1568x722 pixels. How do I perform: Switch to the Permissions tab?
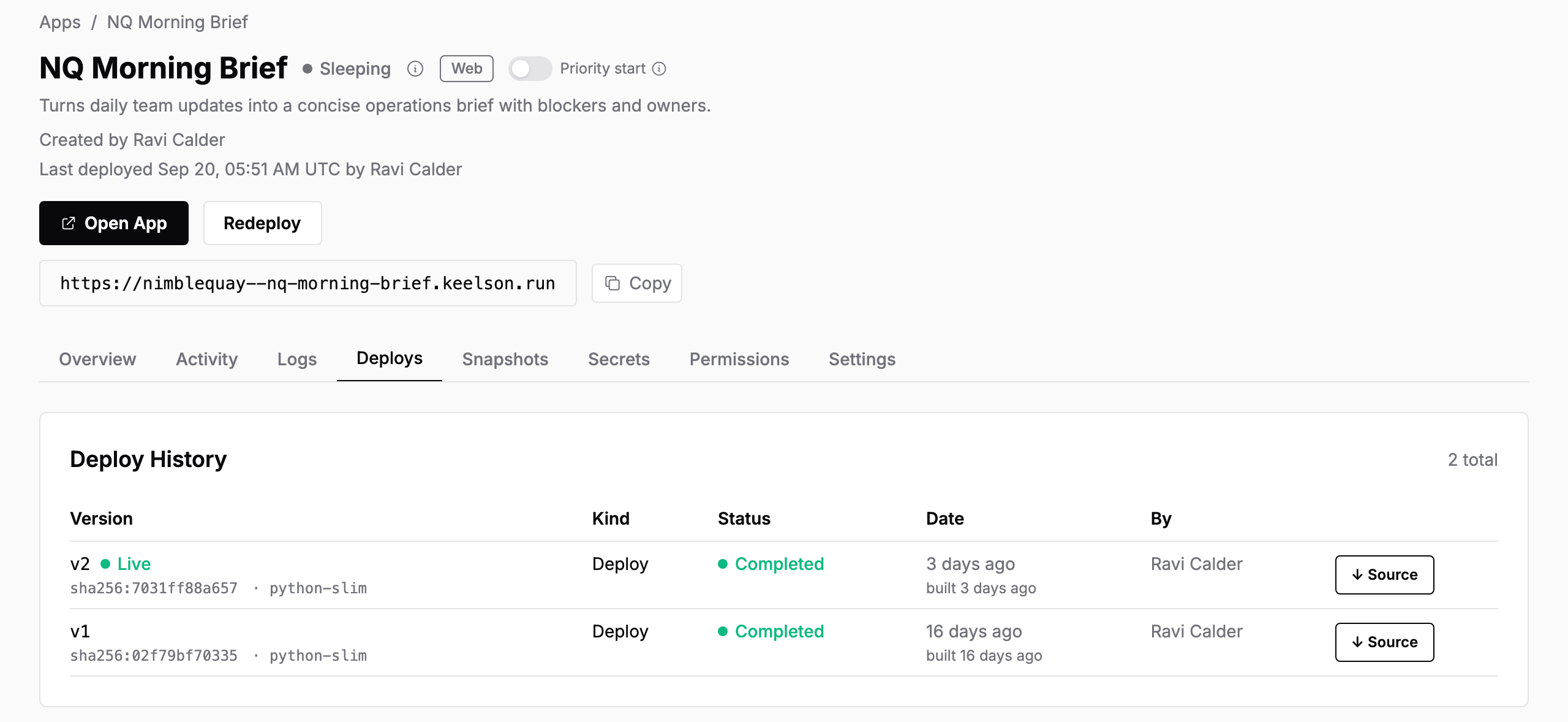tap(739, 359)
